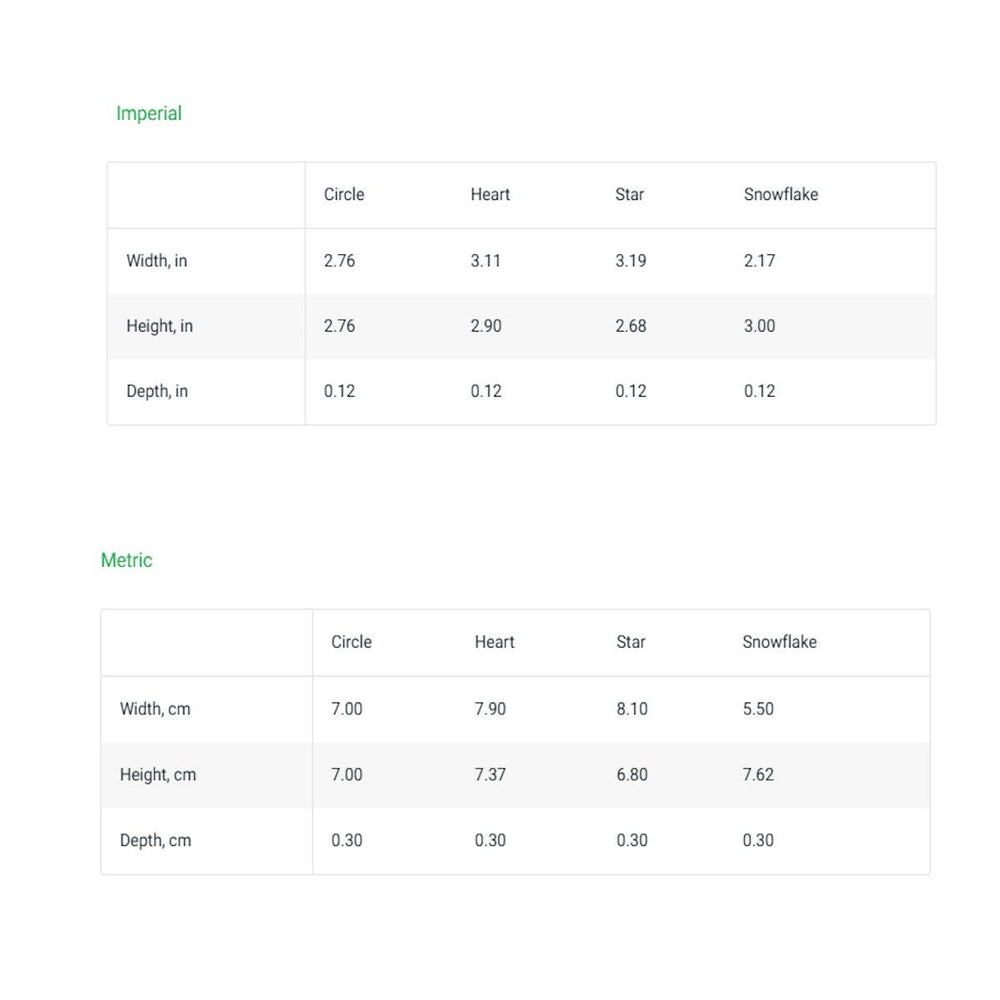1000x1000 pixels.
Task: Select Heart column header in Imperial table
Action: tap(490, 195)
